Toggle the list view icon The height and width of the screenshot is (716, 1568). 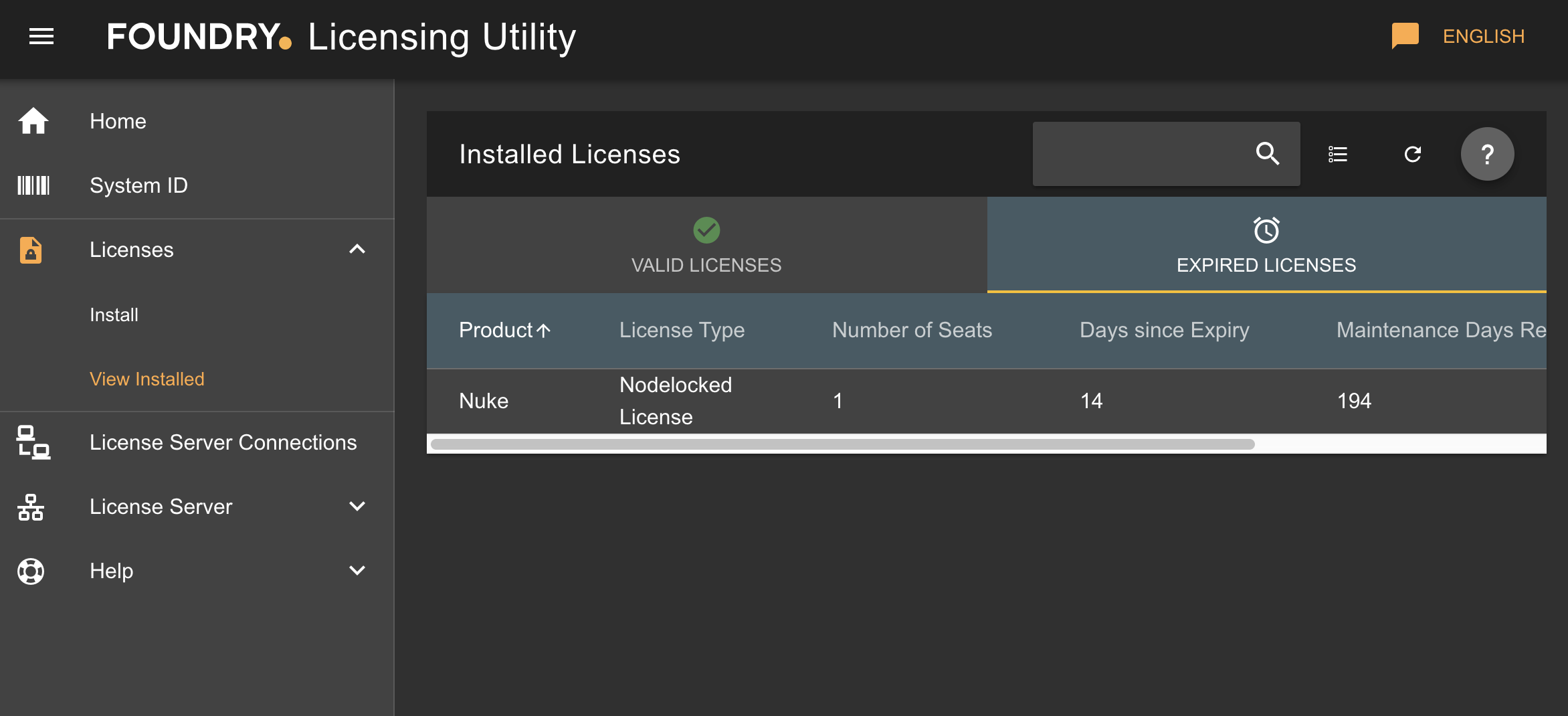pyautogui.click(x=1338, y=154)
